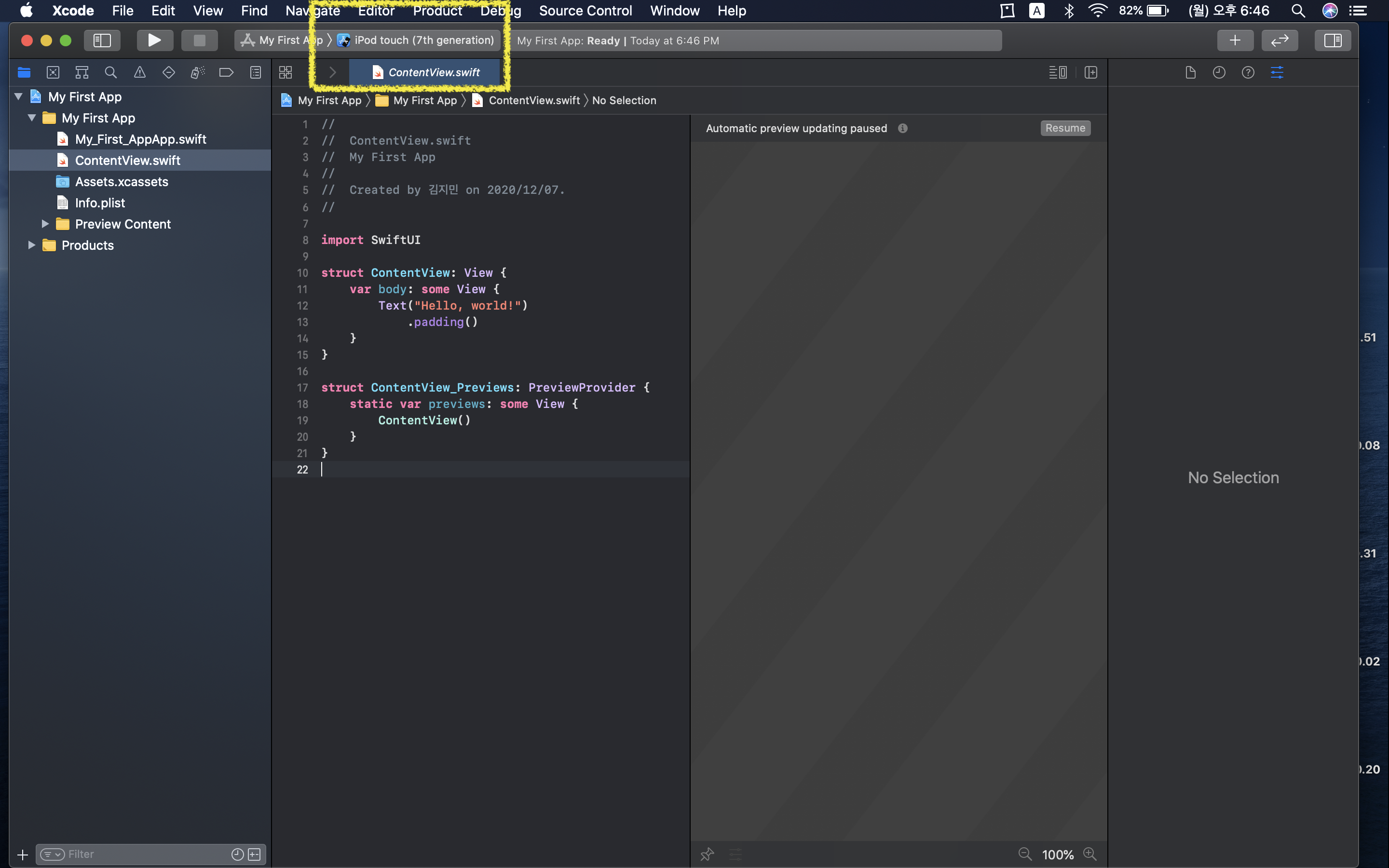The height and width of the screenshot is (868, 1389).
Task: Expand the Products folder
Action: click(x=31, y=245)
